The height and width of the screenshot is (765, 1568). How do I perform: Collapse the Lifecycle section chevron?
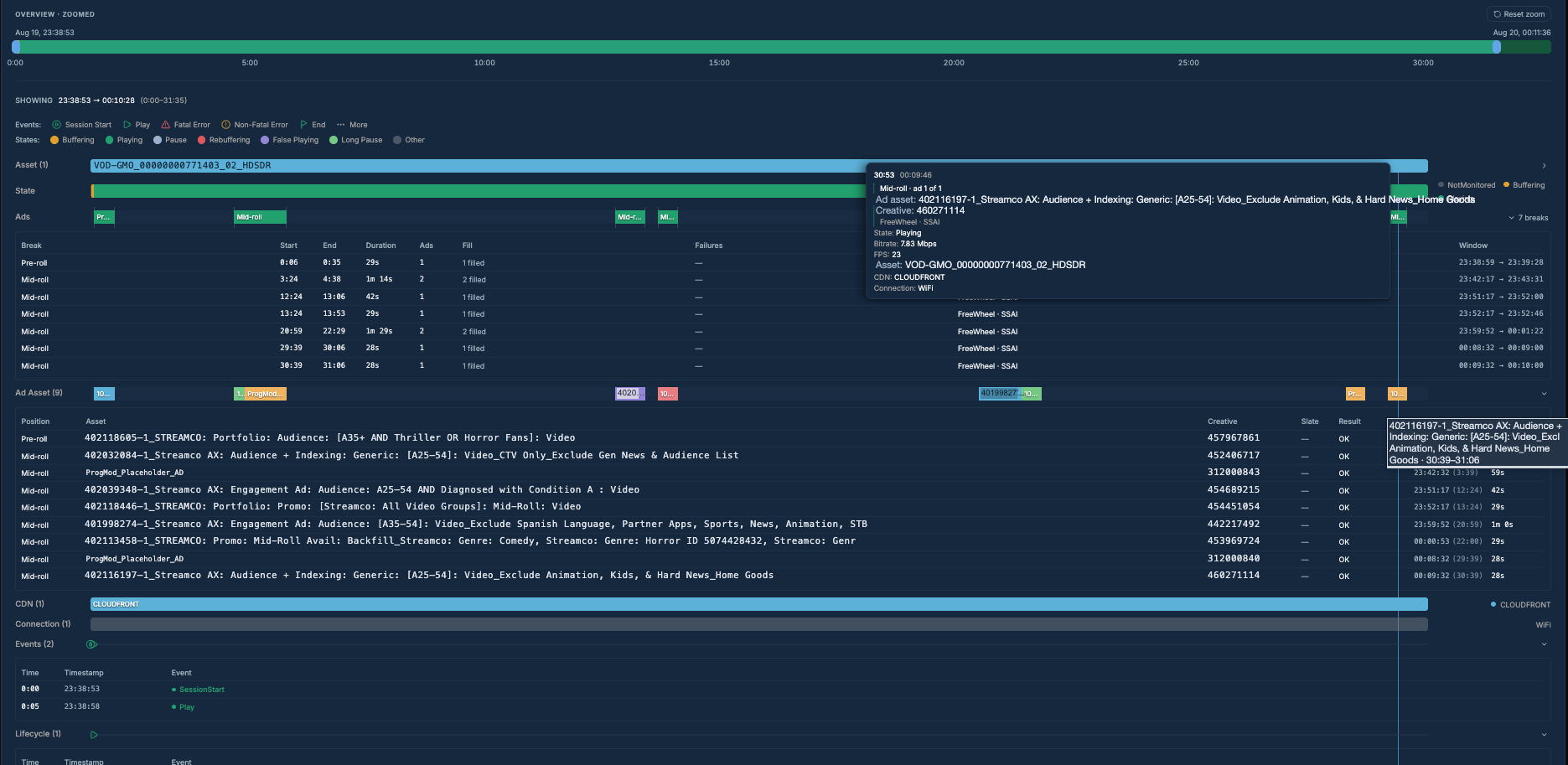tap(1544, 735)
